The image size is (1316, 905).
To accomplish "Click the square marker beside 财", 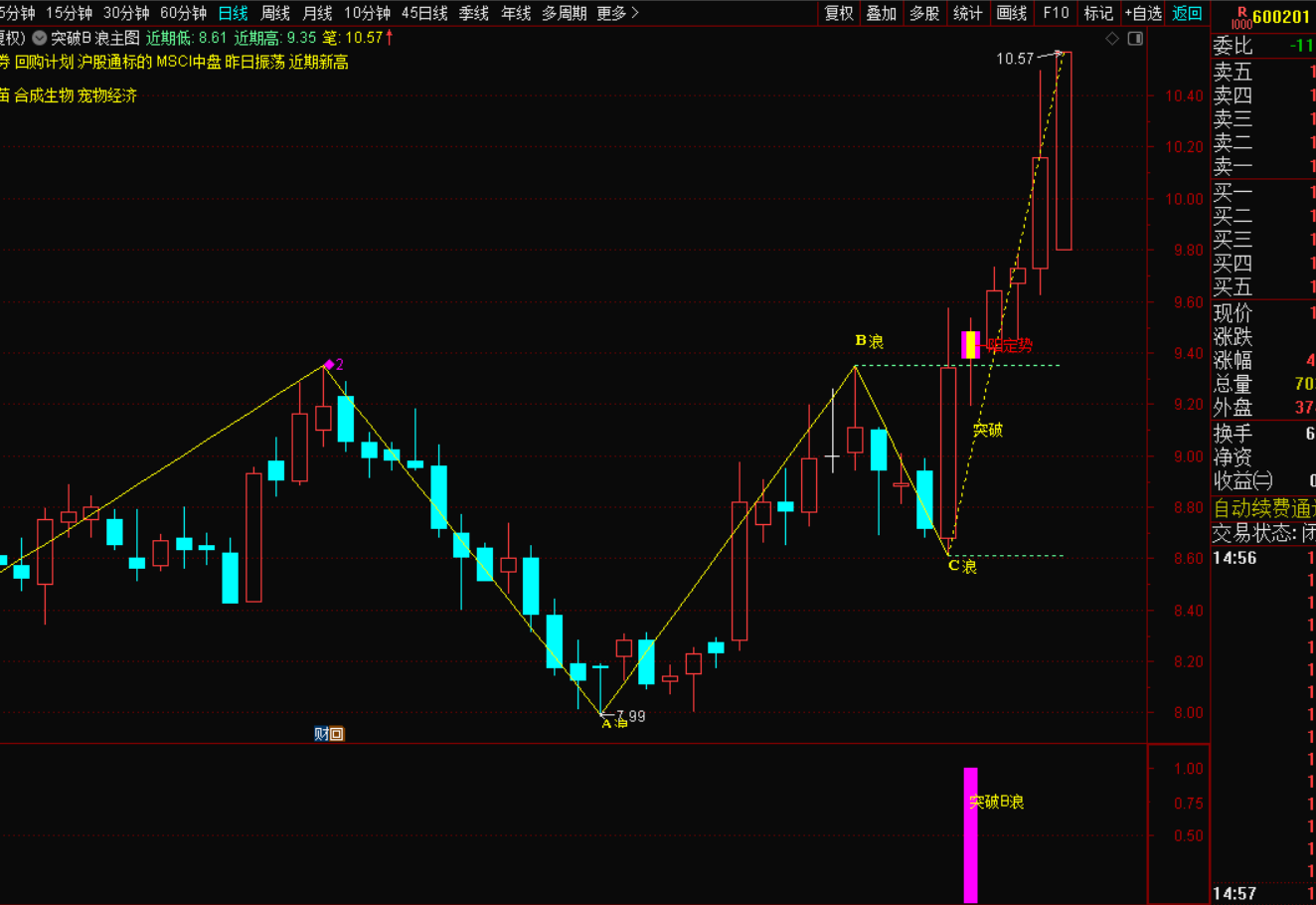I will point(336,734).
